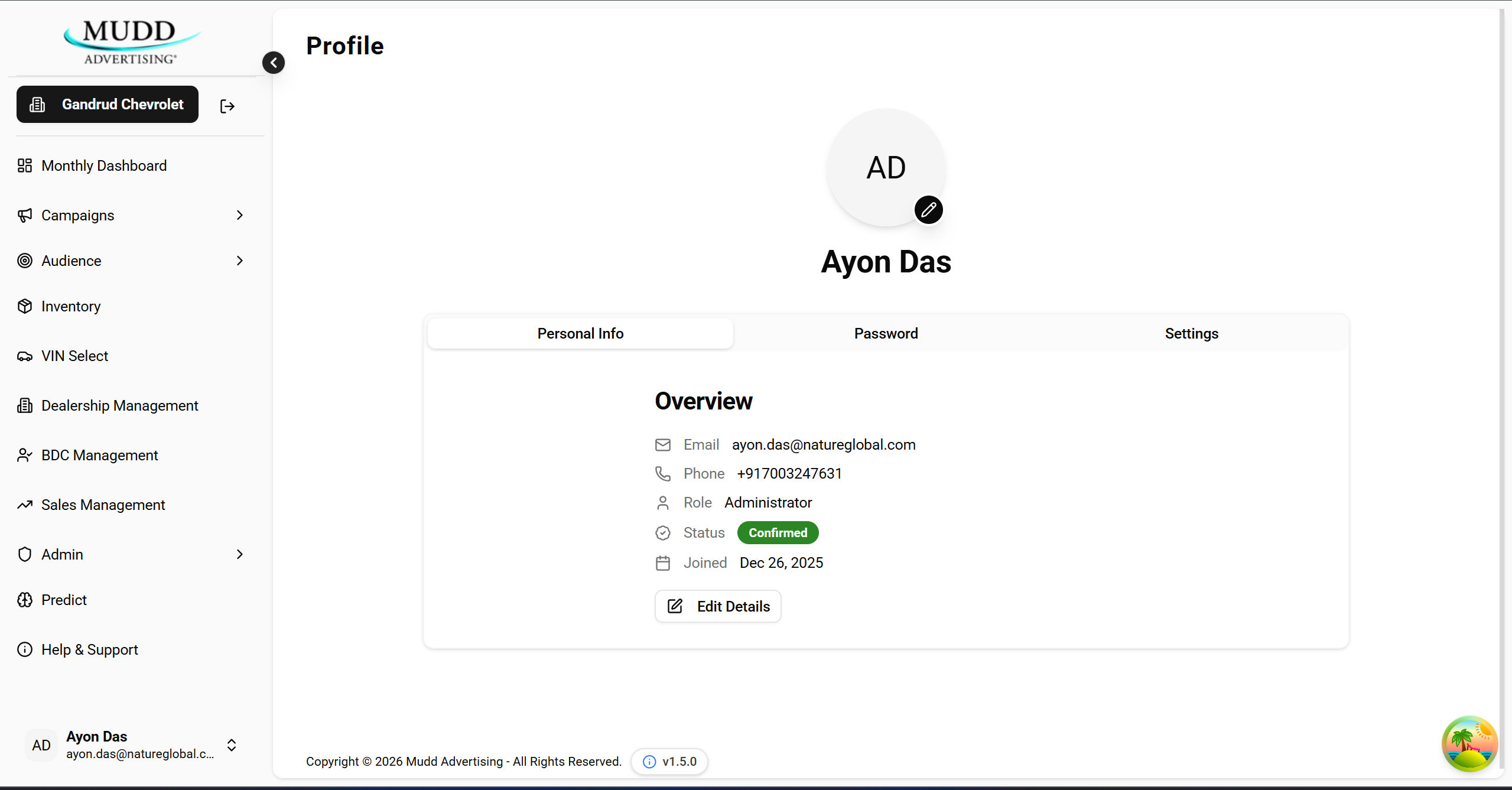
Task: Expand the Audience submenu chevron
Action: (240, 261)
